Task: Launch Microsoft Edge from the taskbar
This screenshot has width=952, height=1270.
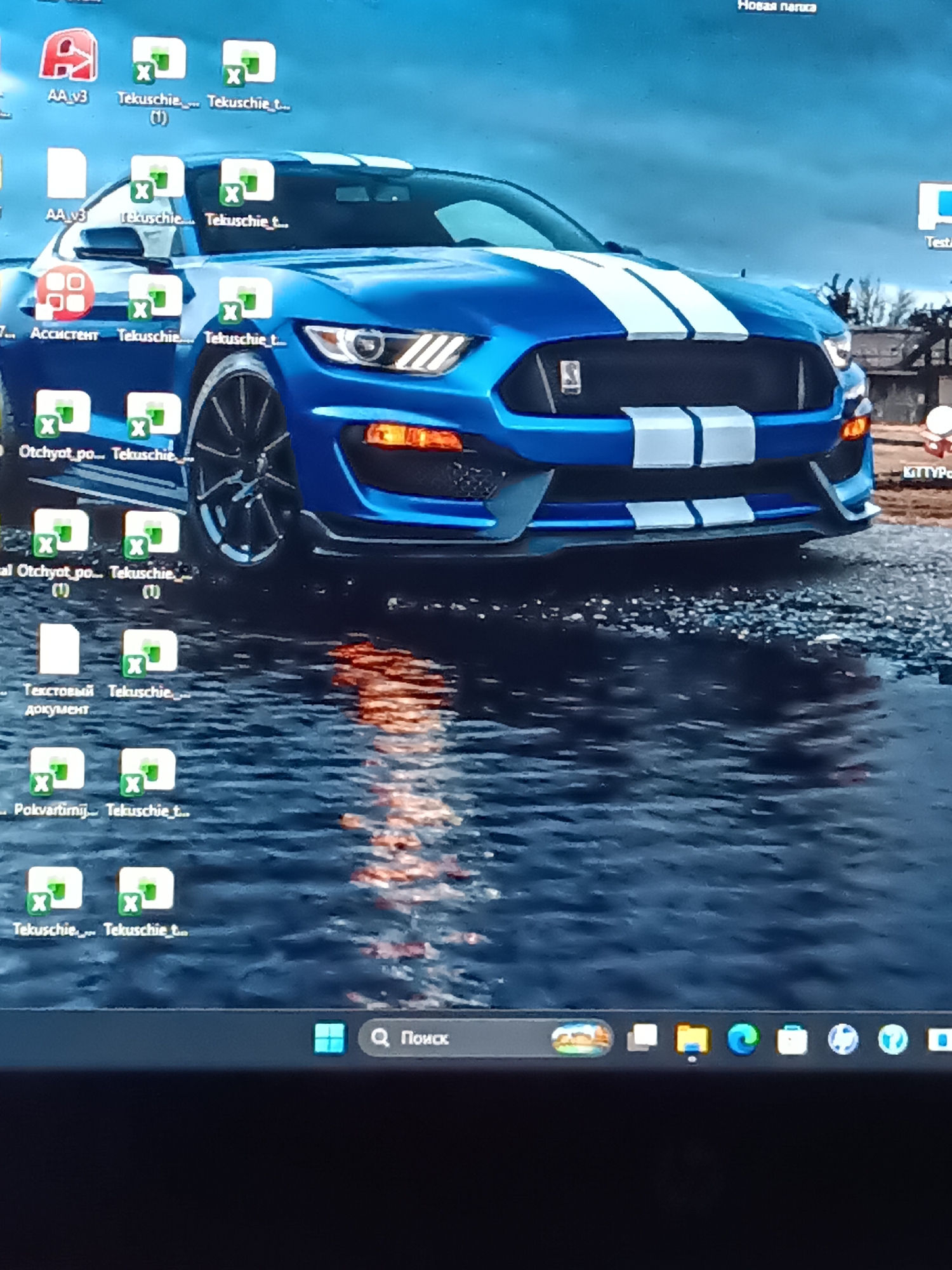Action: coord(742,1039)
